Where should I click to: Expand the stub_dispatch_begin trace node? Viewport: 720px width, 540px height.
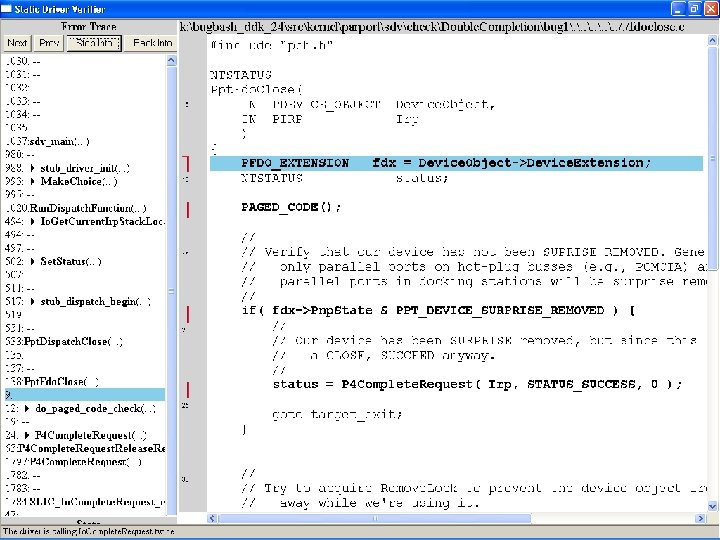pyautogui.click(x=32, y=302)
